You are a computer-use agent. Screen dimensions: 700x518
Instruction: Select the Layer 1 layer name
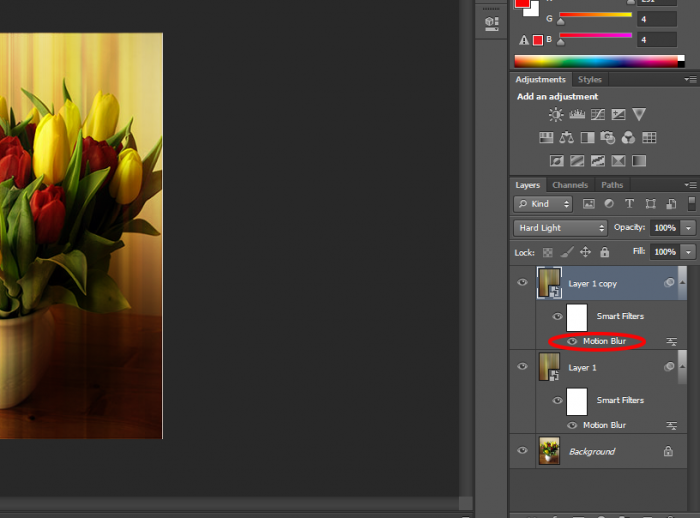[x=583, y=368]
